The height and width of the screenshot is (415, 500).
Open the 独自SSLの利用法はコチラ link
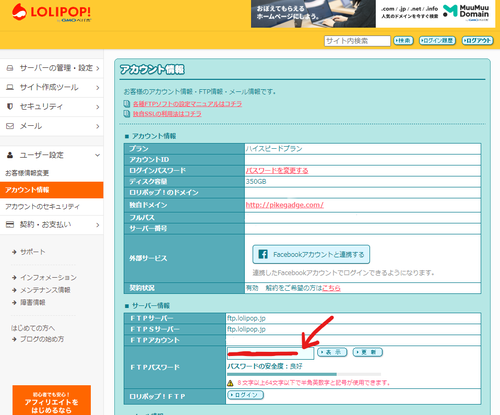[x=167, y=114]
